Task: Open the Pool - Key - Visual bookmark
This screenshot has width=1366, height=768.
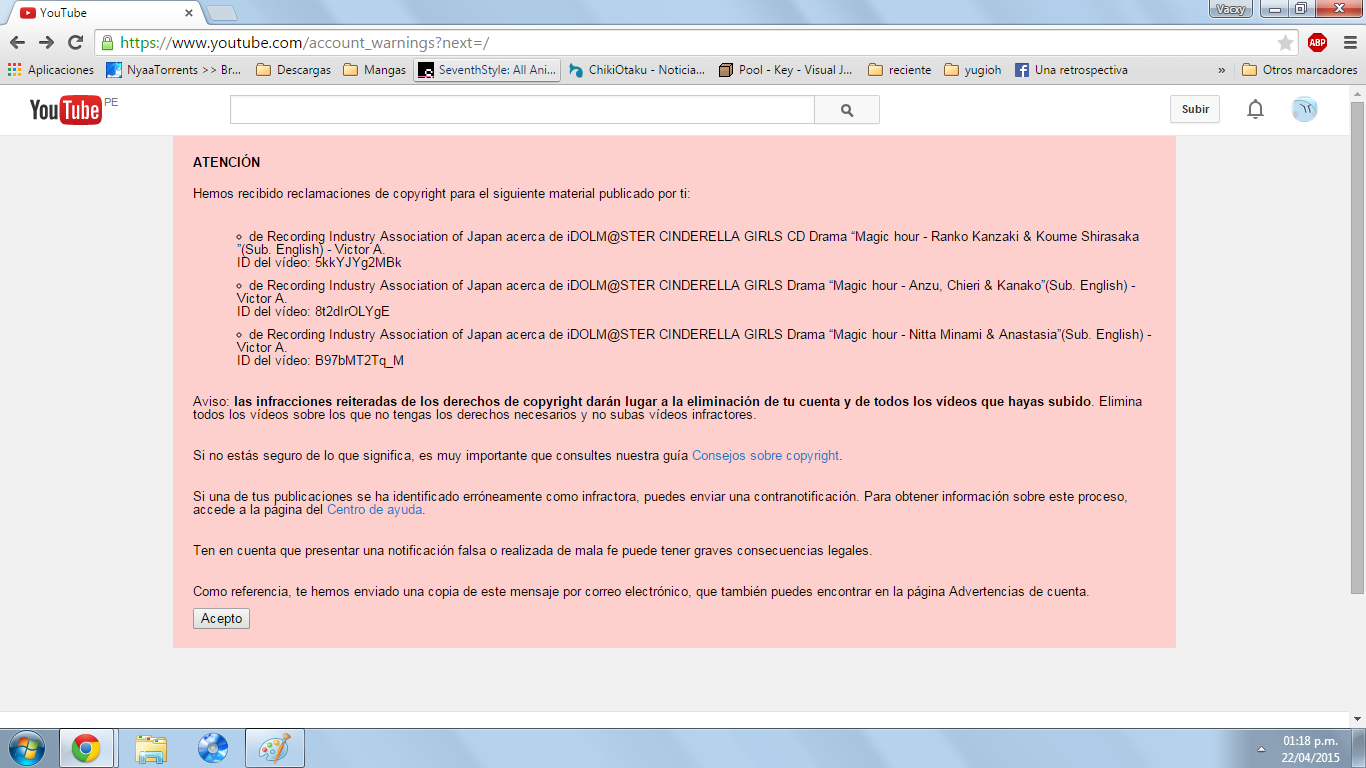Action: (x=786, y=70)
